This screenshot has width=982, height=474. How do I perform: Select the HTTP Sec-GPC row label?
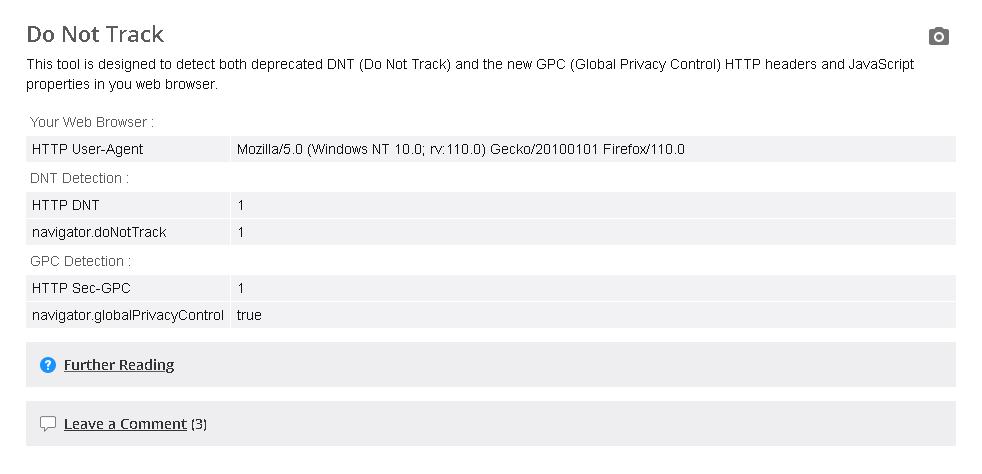pyautogui.click(x=81, y=288)
